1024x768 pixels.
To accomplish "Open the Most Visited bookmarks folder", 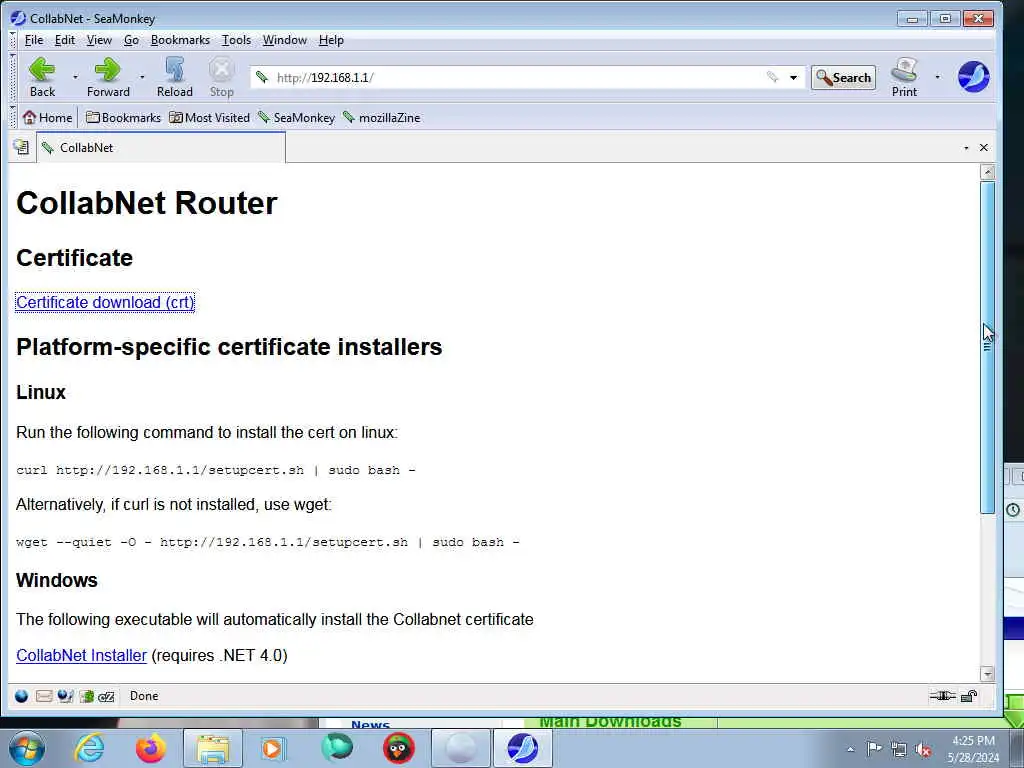I will click(x=210, y=118).
